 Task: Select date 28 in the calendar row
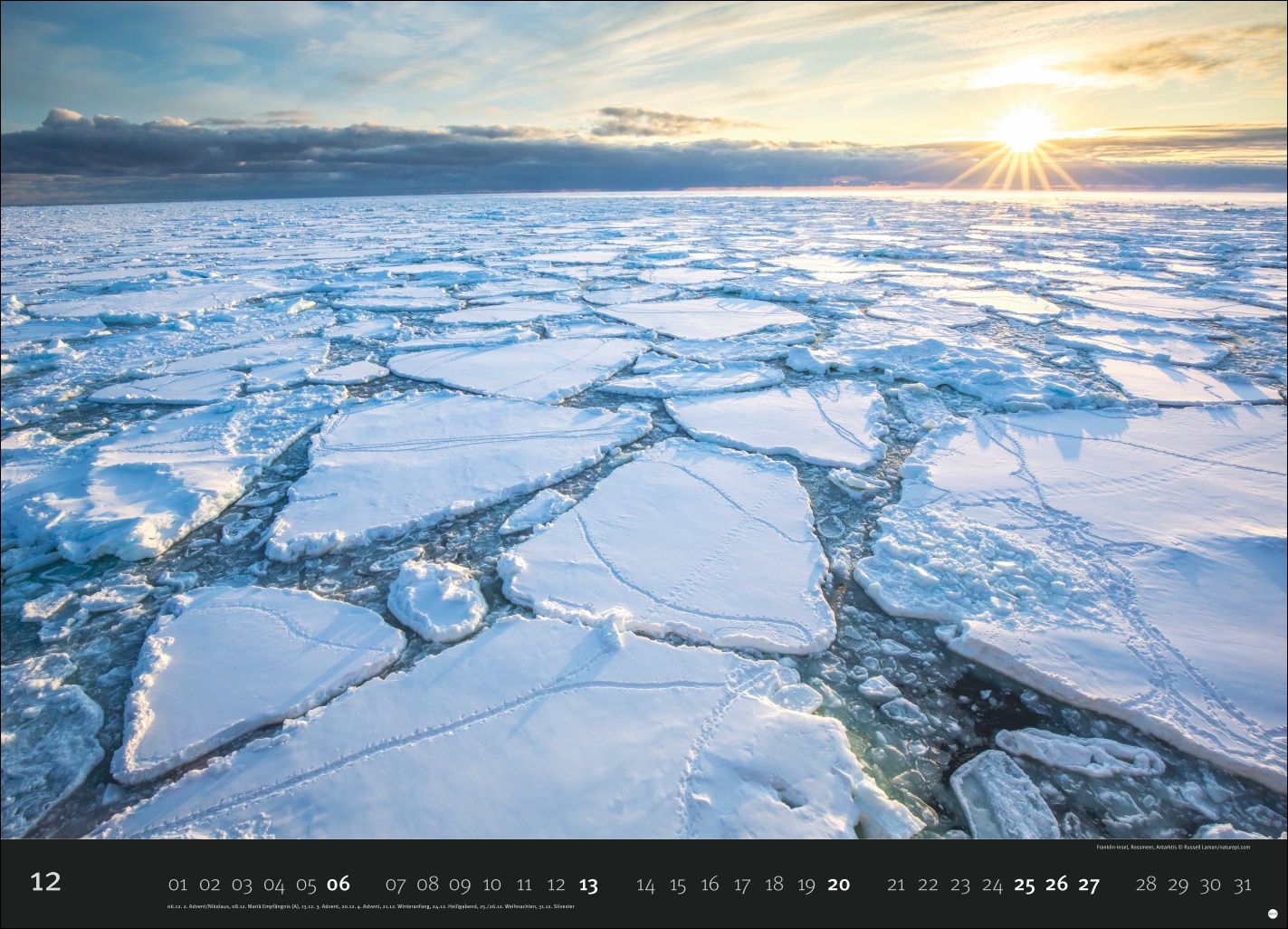pyautogui.click(x=1146, y=885)
